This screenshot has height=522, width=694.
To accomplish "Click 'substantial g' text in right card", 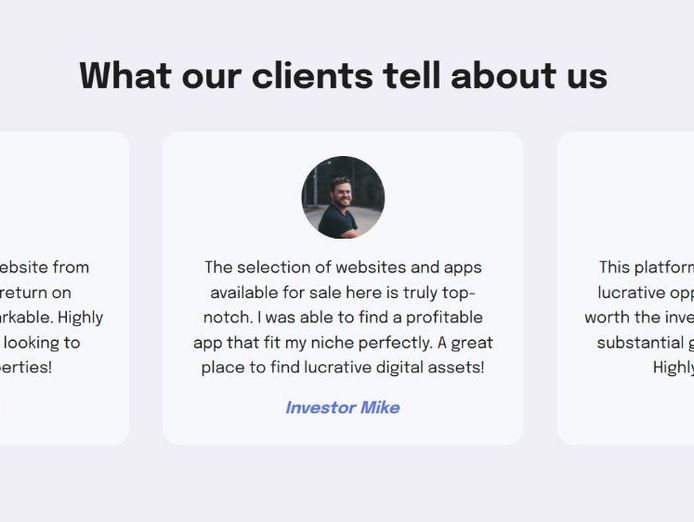I will (645, 343).
